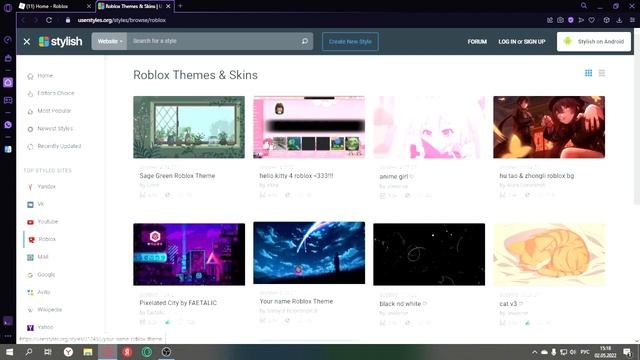Focus the Search for a style field
The height and width of the screenshot is (360, 640).
(212, 41)
